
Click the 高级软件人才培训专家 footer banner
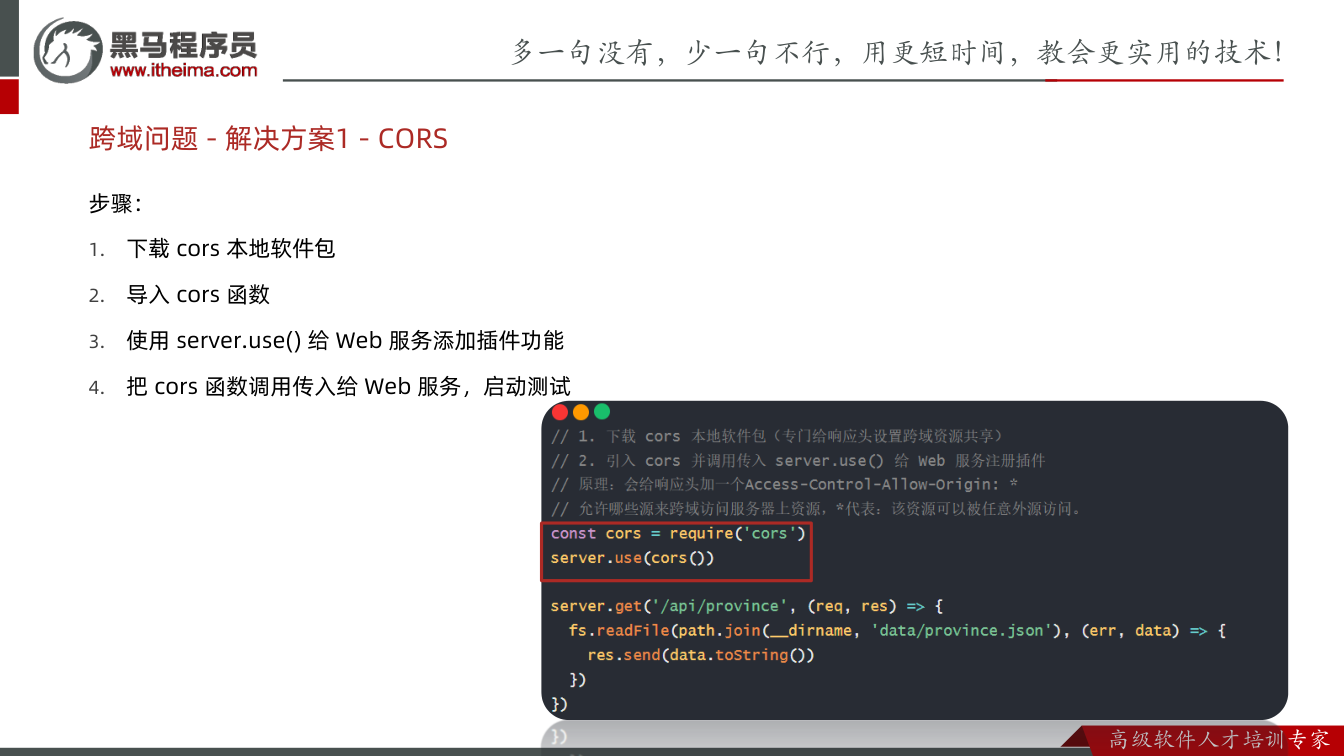(1219, 740)
